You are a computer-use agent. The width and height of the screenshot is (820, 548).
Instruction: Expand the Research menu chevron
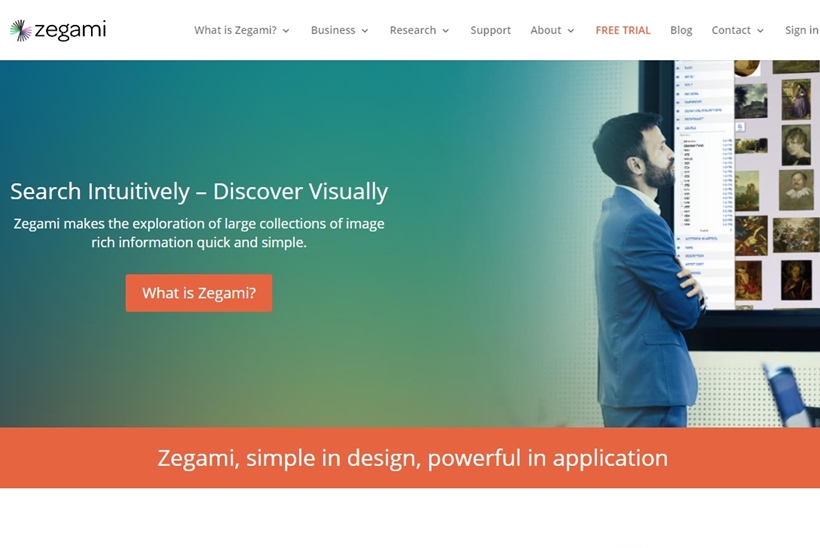[446, 31]
